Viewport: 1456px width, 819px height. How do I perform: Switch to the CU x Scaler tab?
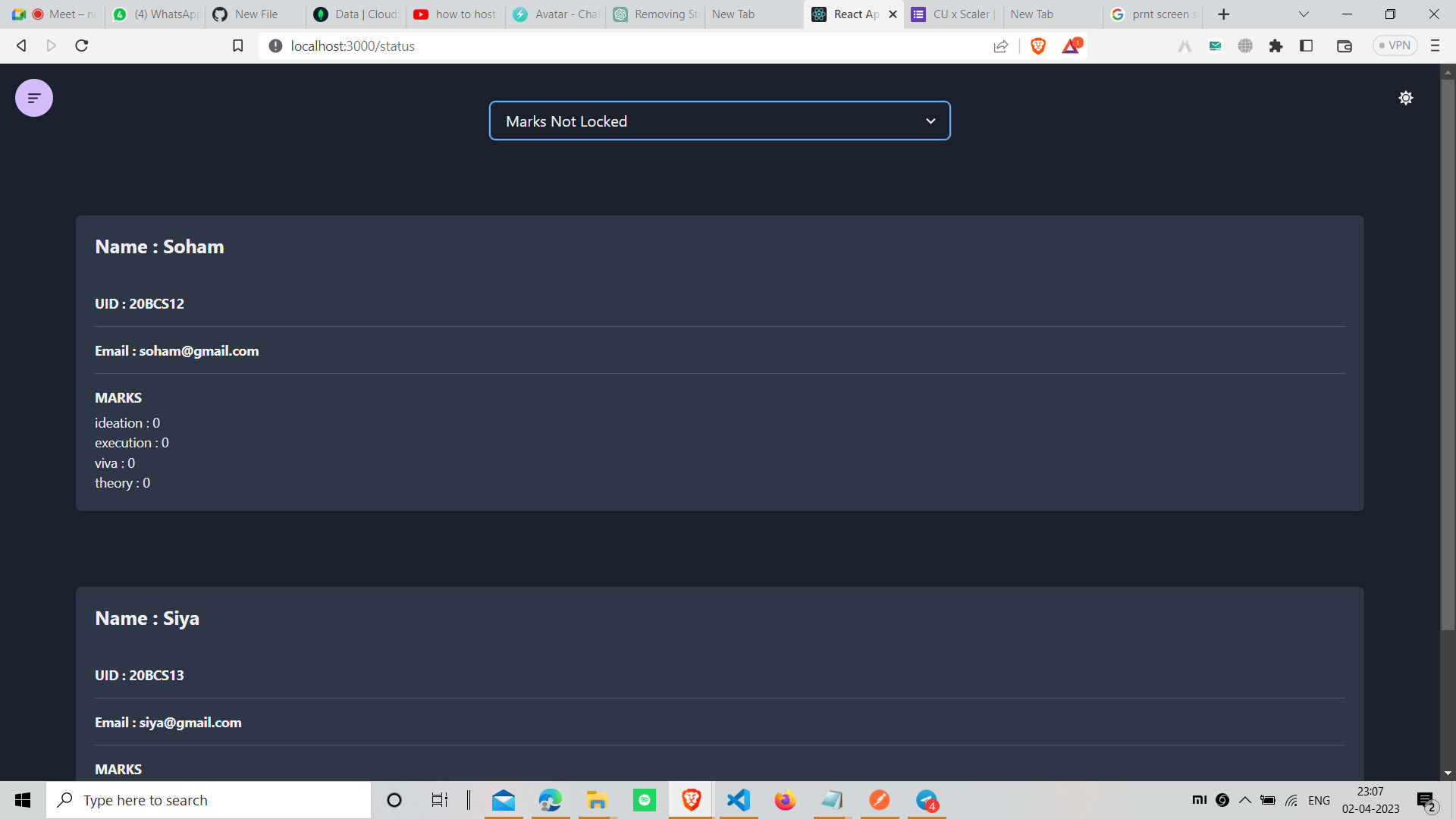[952, 14]
